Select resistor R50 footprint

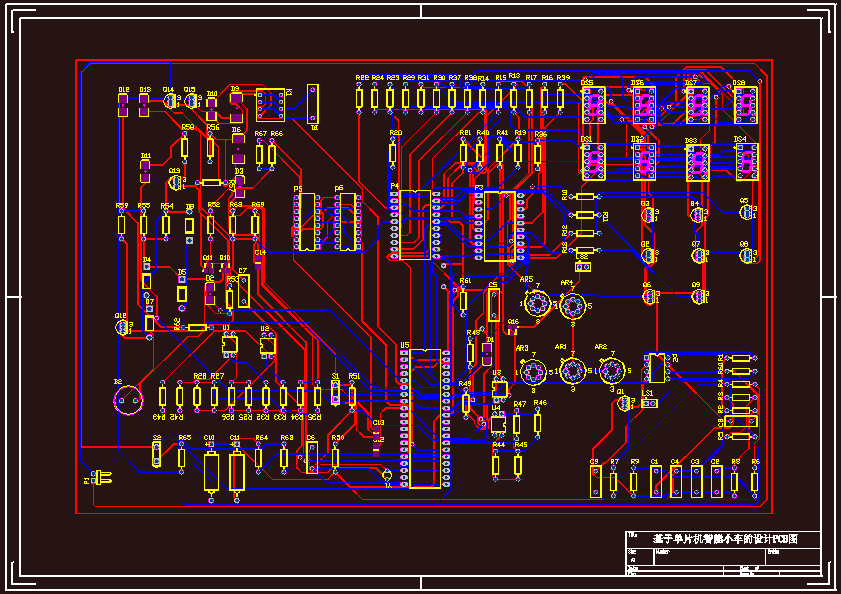click(x=335, y=458)
